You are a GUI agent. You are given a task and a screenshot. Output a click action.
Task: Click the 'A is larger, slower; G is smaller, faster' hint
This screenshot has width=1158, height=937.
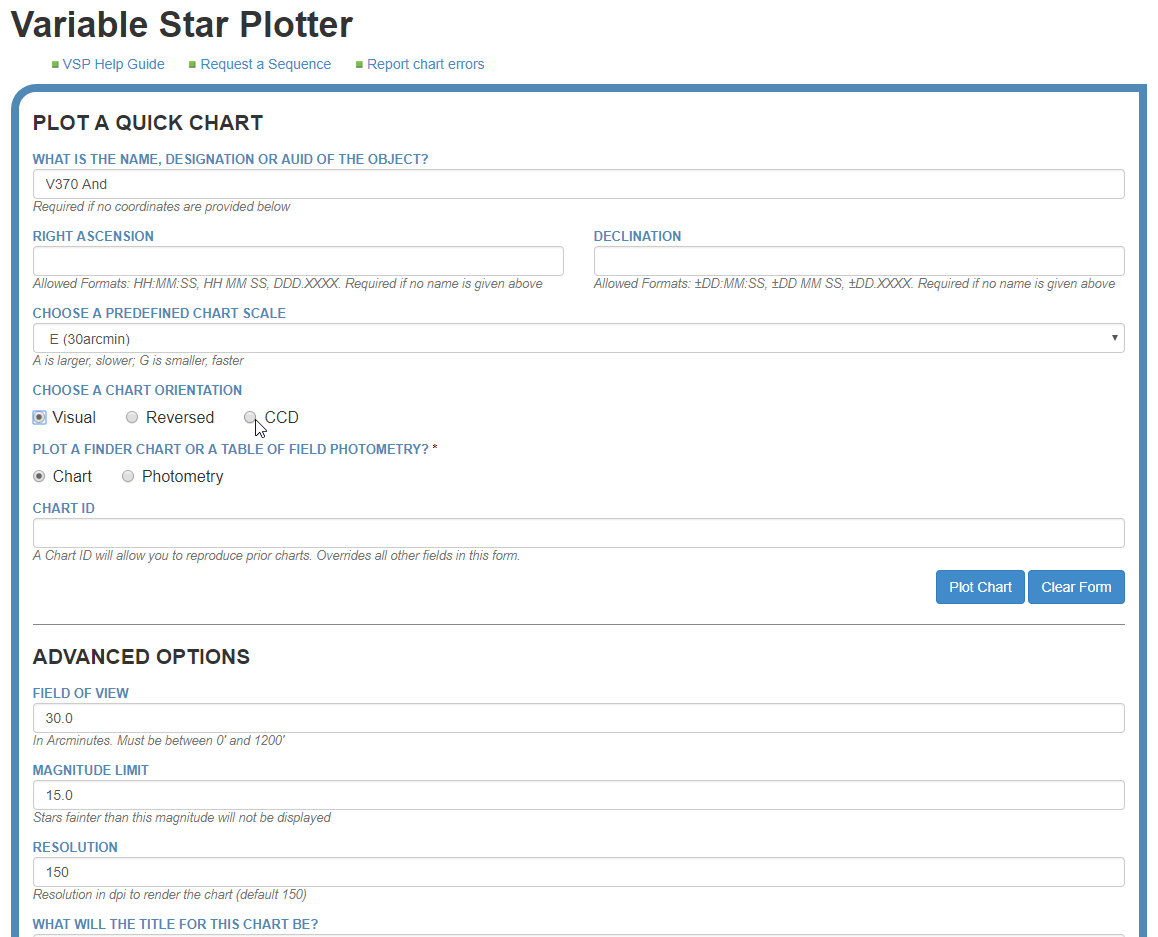click(x=138, y=360)
